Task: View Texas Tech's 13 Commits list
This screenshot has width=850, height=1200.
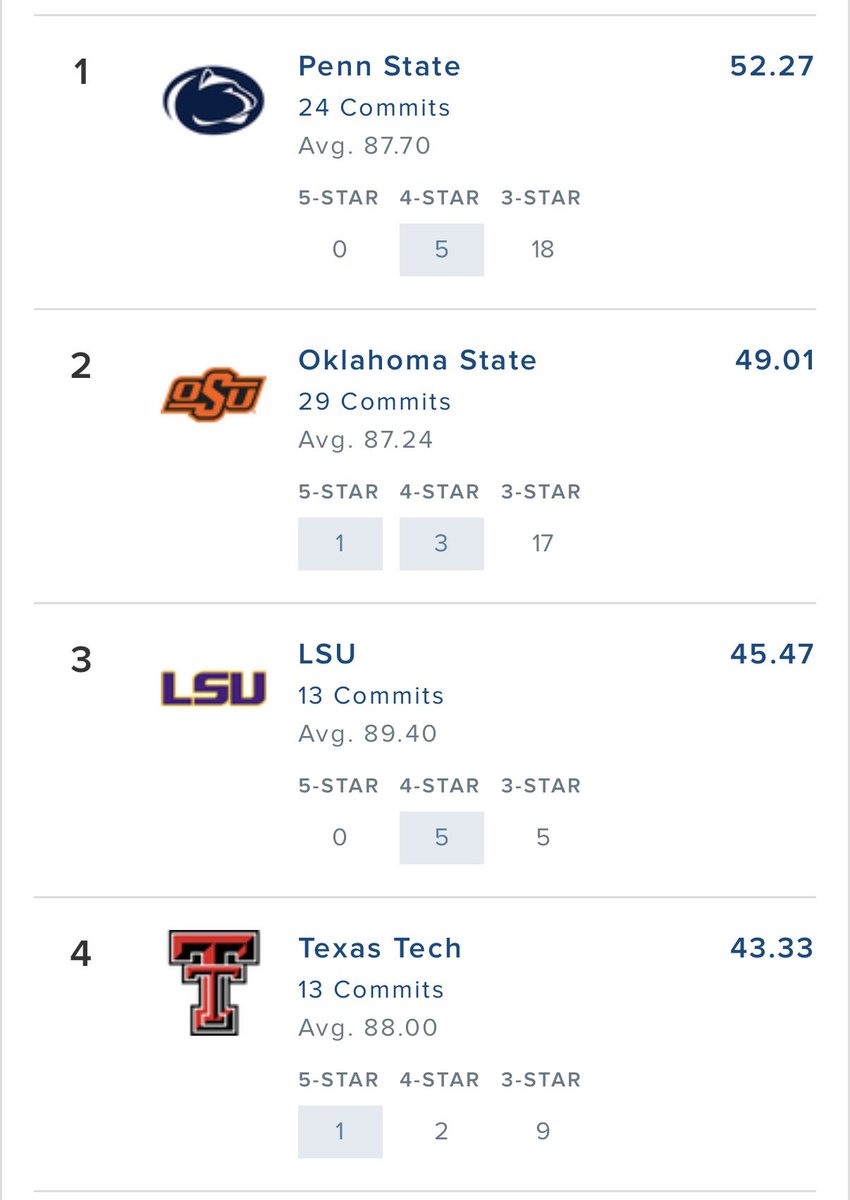Action: point(371,989)
